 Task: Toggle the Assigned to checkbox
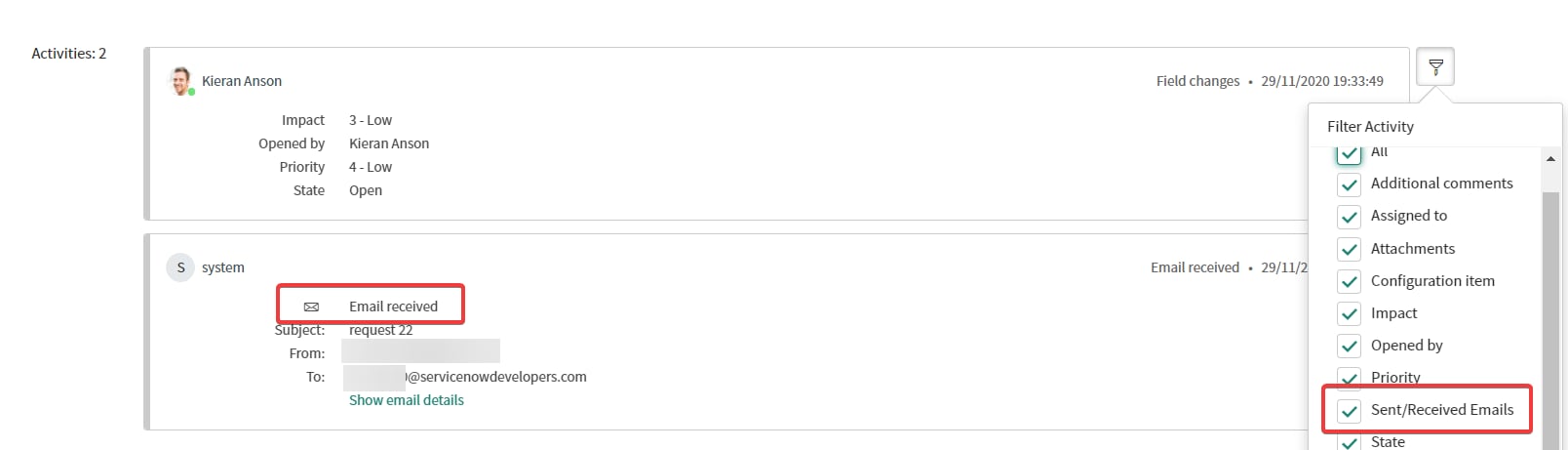pyautogui.click(x=1349, y=217)
